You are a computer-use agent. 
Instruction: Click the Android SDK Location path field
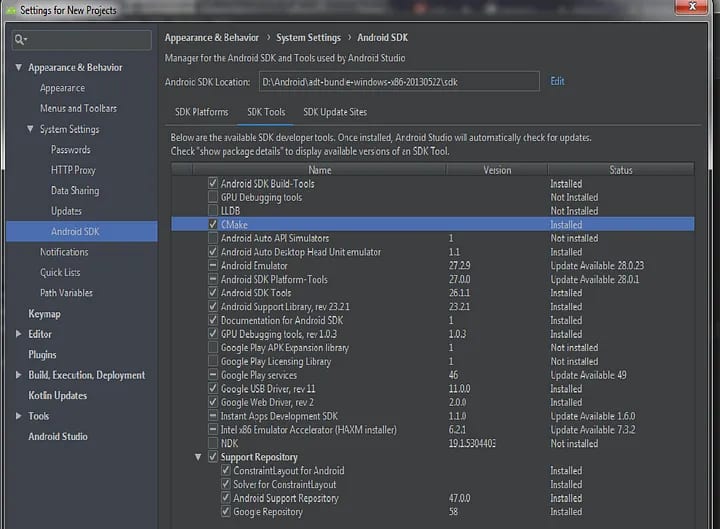coord(399,81)
